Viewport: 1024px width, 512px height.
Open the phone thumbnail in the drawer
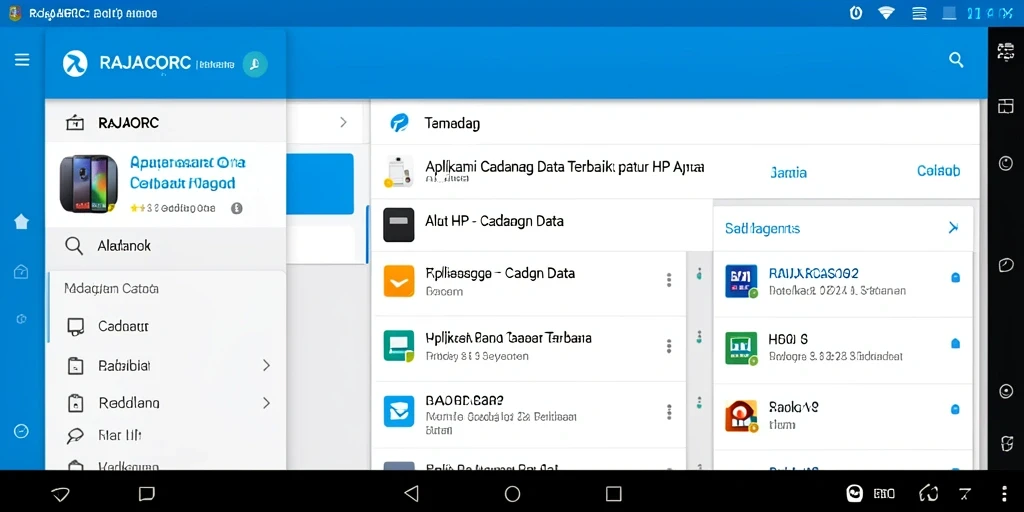click(x=88, y=184)
